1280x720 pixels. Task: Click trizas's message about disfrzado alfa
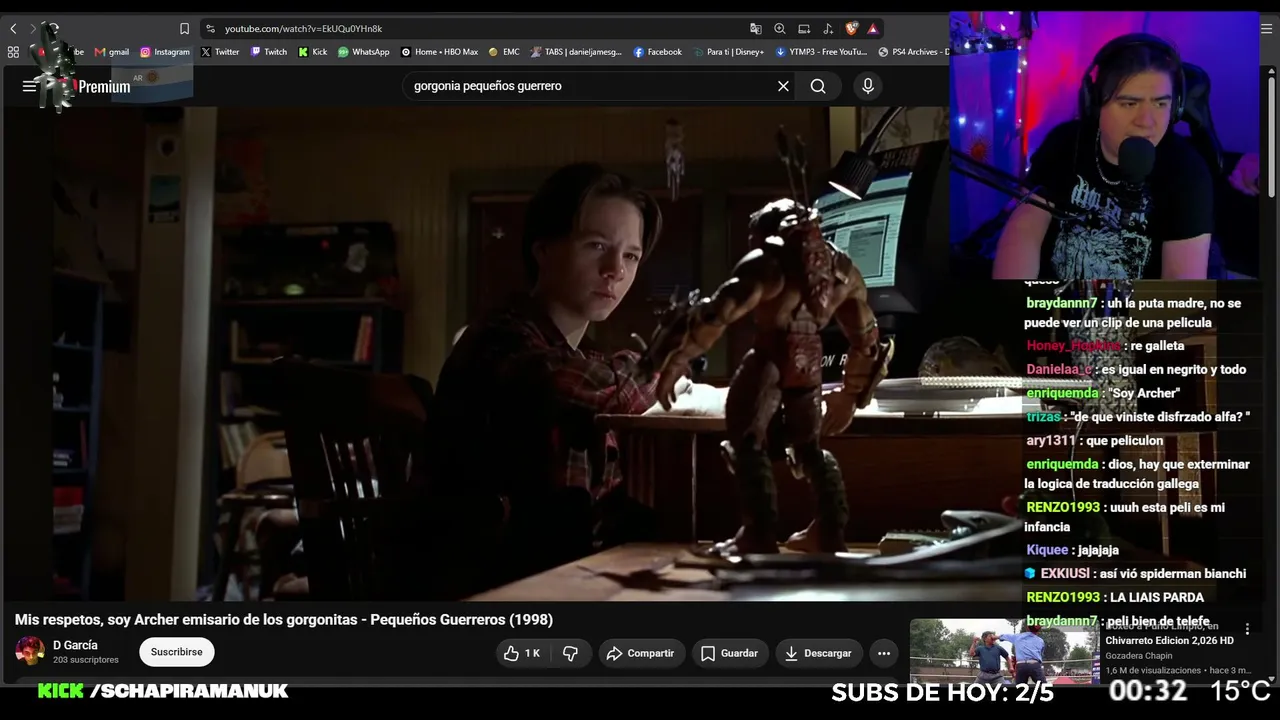tap(1138, 417)
